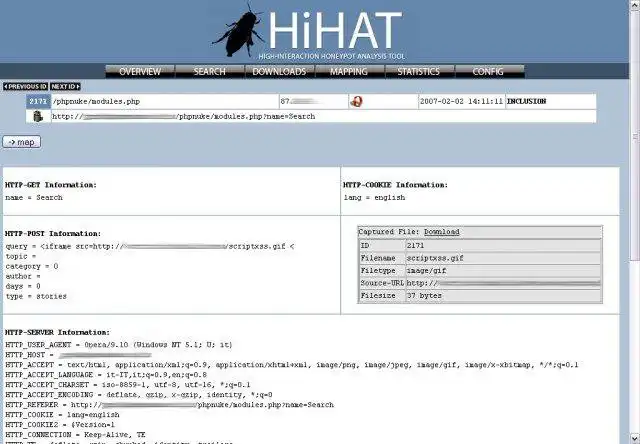Viewport: 640px width, 444px height.
Task: Open the OVERVIEW menu tab
Action: [140, 71]
